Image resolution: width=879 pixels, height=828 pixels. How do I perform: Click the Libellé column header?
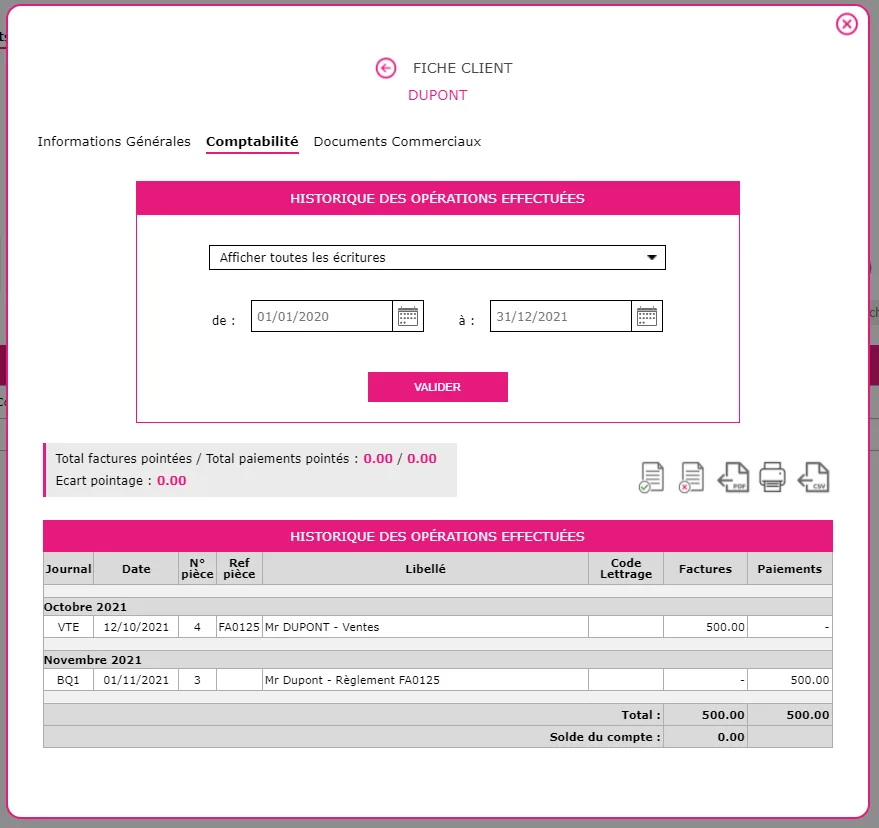pyautogui.click(x=425, y=568)
